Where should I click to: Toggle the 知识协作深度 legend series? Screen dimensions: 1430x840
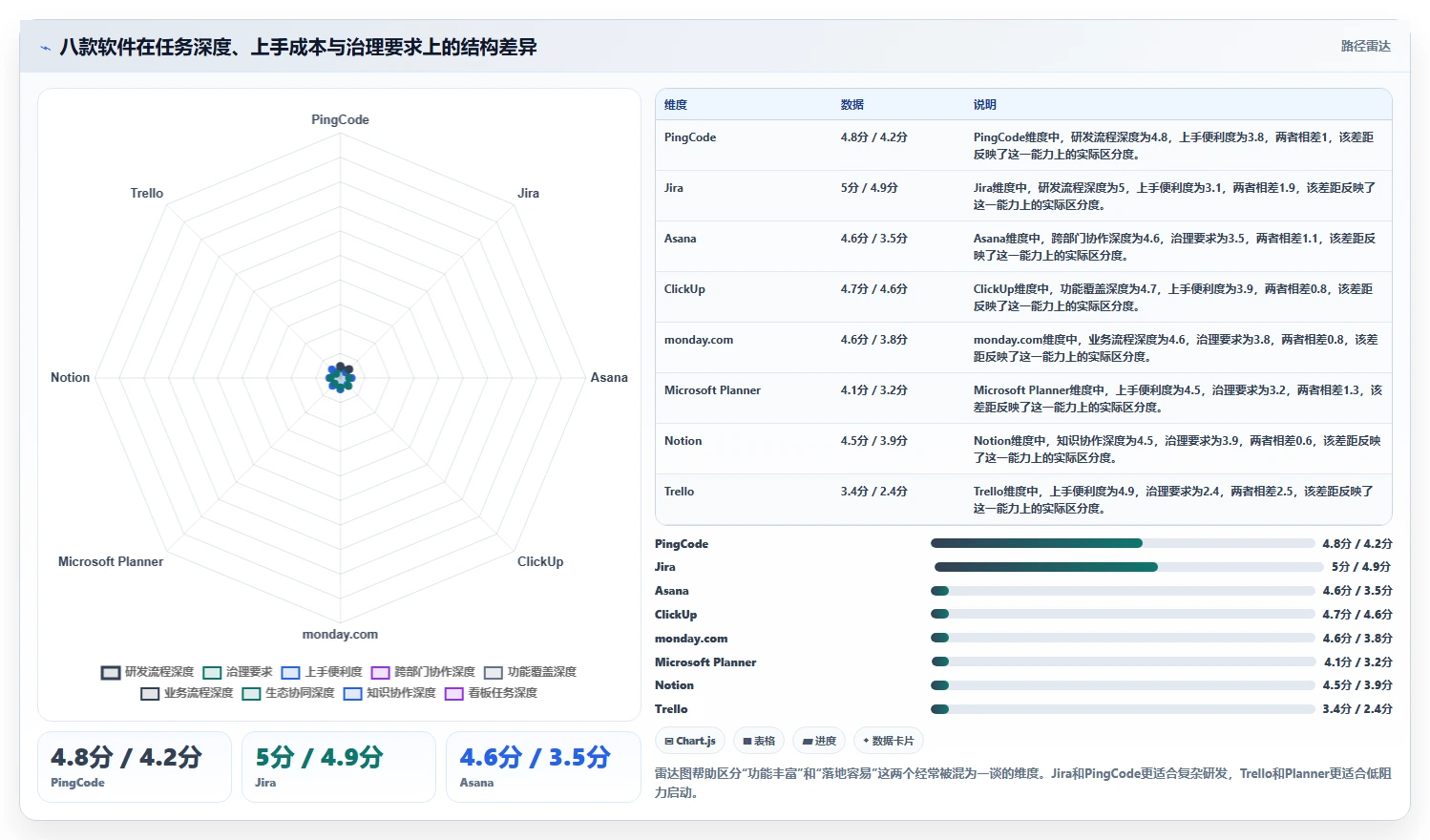point(389,693)
